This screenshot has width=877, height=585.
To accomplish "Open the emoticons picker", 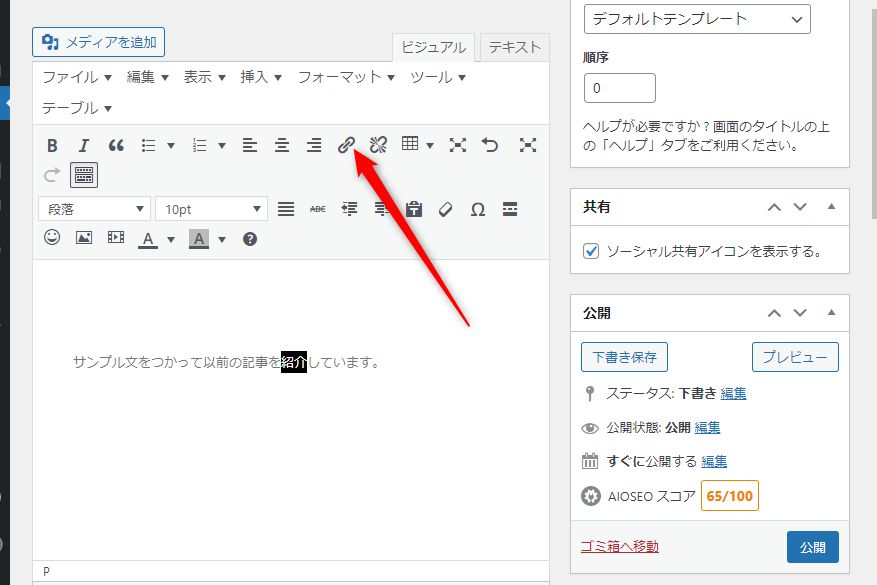I will (x=51, y=238).
